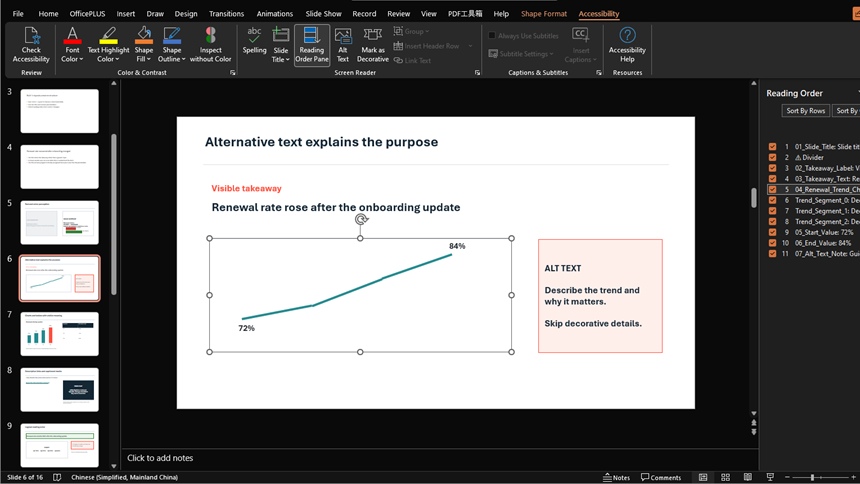Viewport: 860px width, 484px height.
Task: Uncheck 02_Takeaway_Label checkbox
Action: 772,168
